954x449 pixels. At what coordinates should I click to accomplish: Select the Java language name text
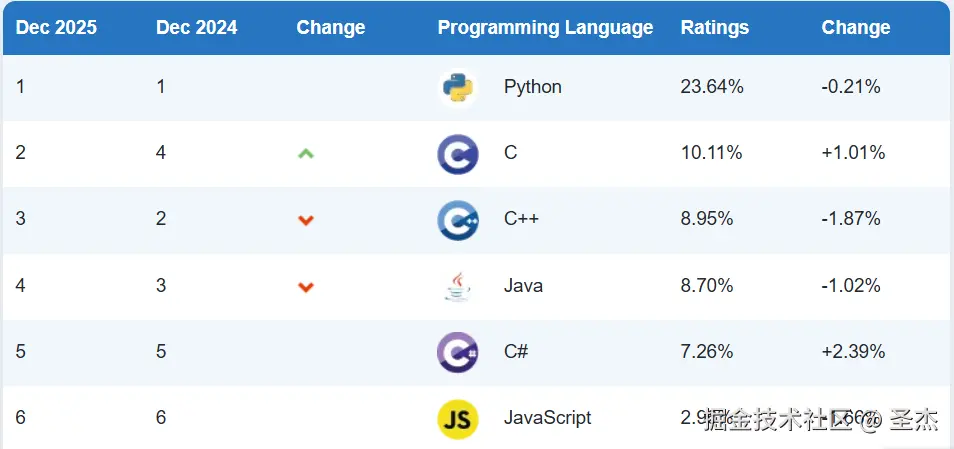point(523,286)
